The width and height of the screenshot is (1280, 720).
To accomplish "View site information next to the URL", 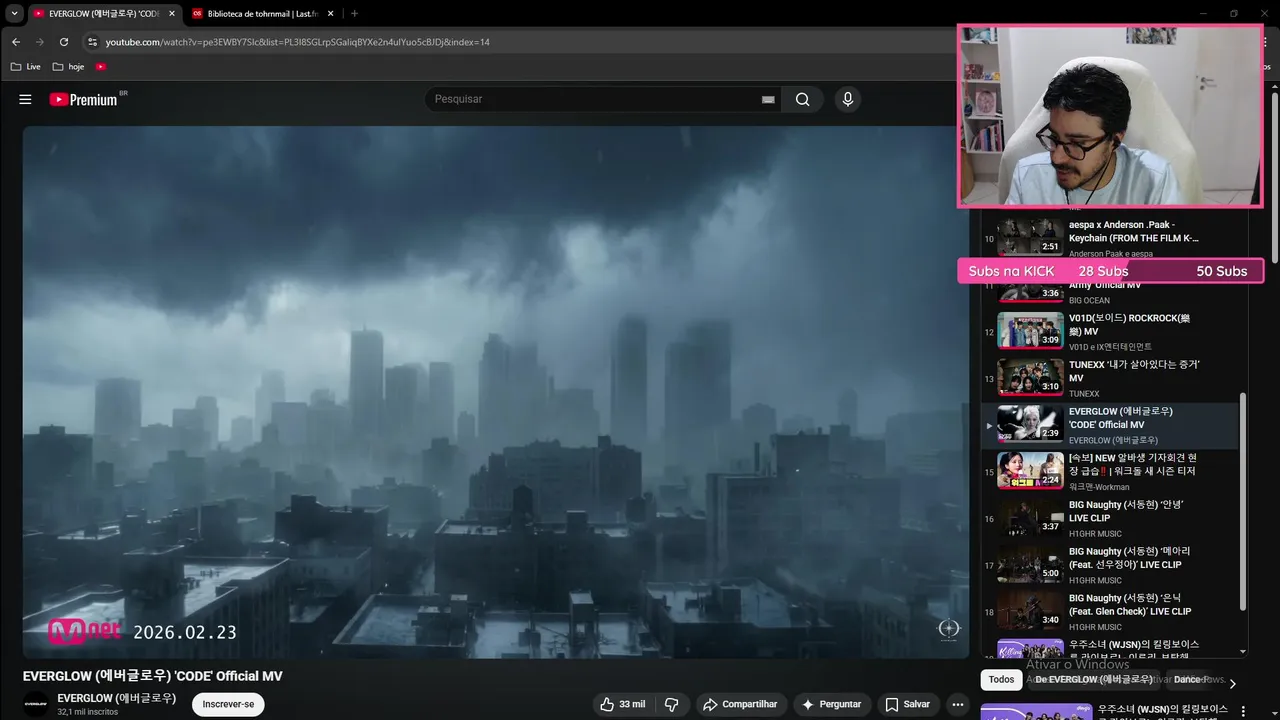I will click(92, 42).
